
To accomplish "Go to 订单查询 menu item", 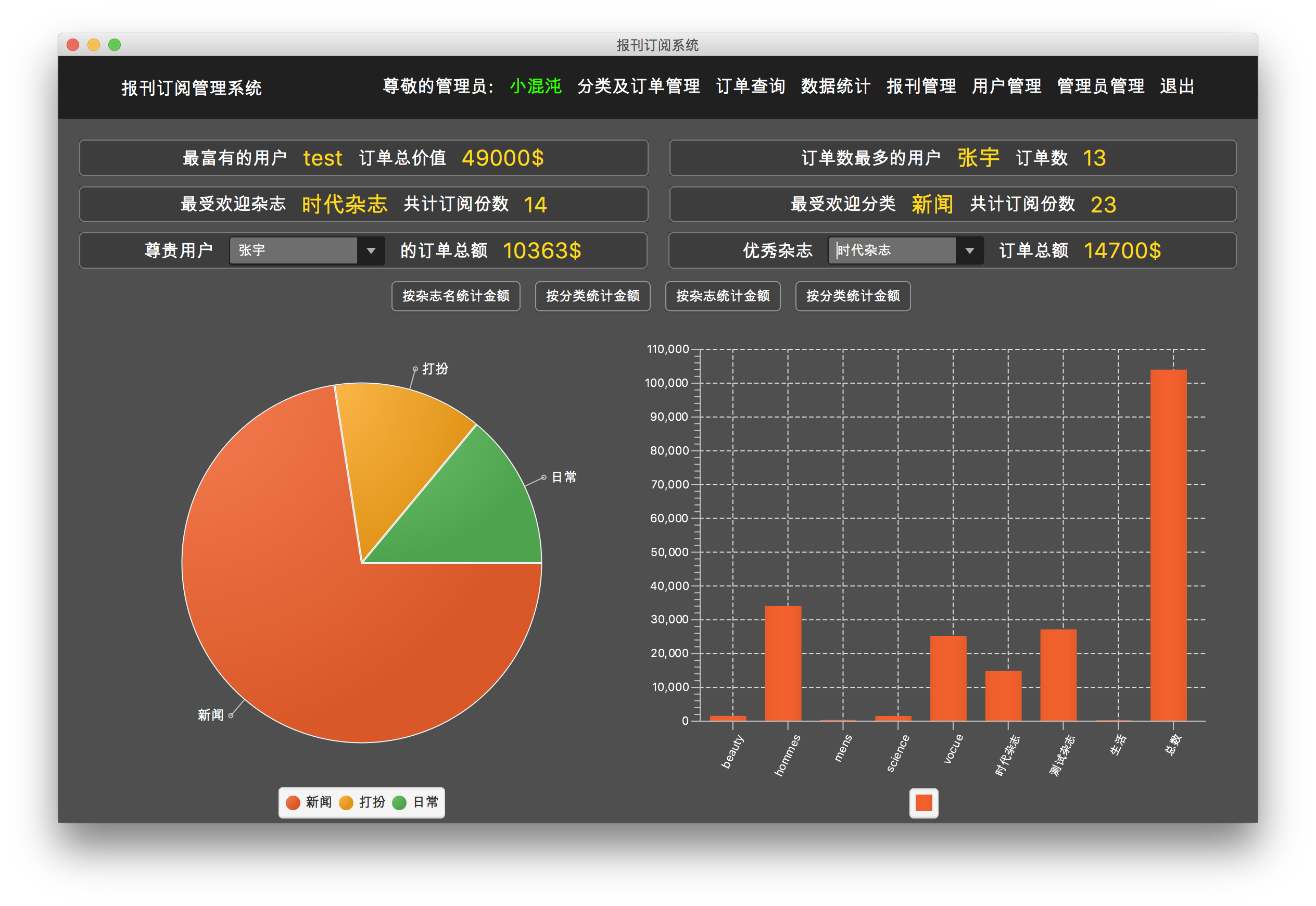I will point(750,86).
